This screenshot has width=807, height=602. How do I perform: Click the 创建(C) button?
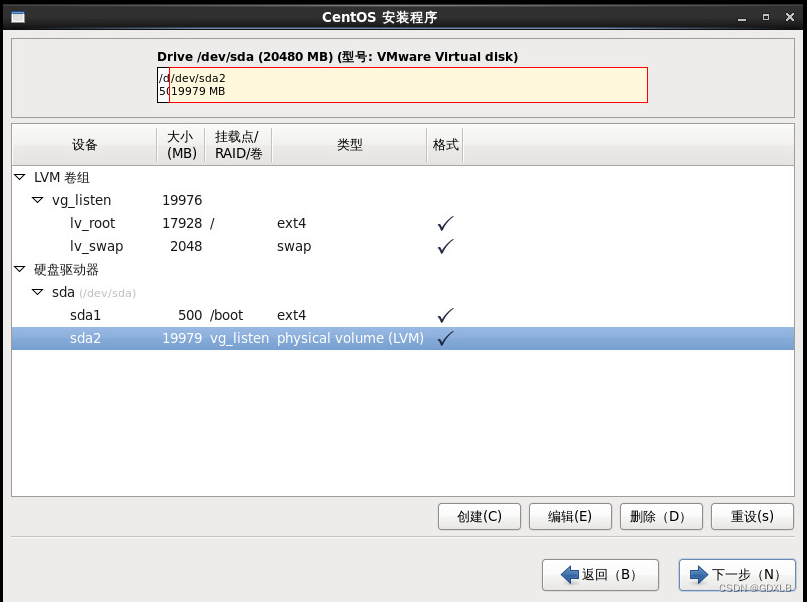[x=479, y=517]
